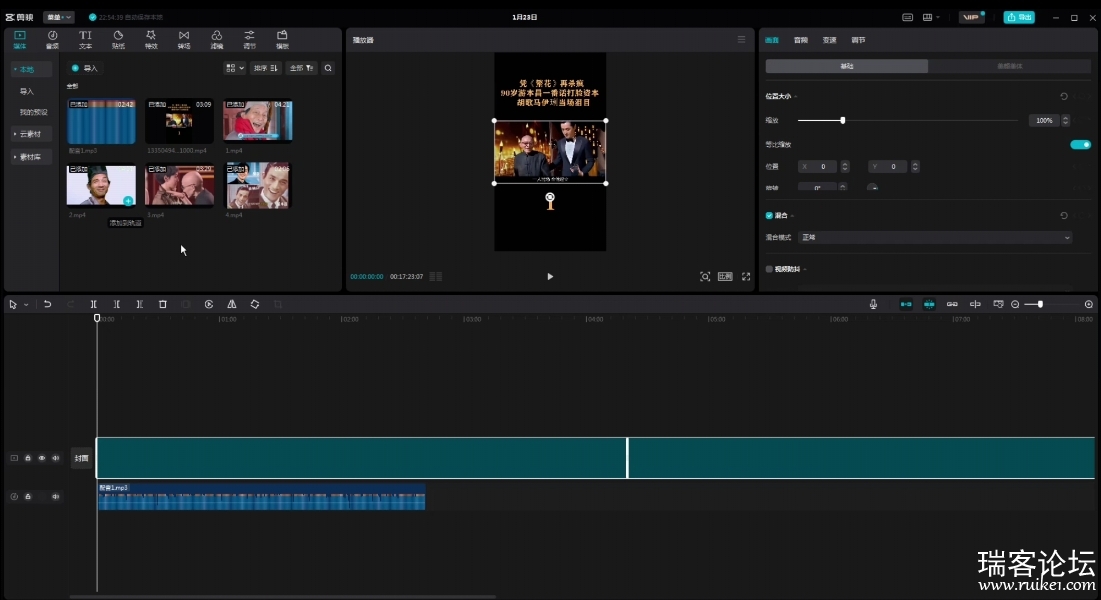Screen dimensions: 1101x600
Task: Open the 特效 (effects) panel
Action: [151, 39]
